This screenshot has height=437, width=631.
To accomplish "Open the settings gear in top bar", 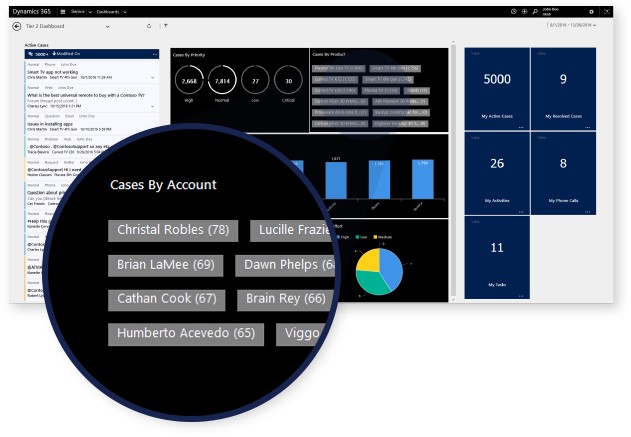I will [591, 11].
